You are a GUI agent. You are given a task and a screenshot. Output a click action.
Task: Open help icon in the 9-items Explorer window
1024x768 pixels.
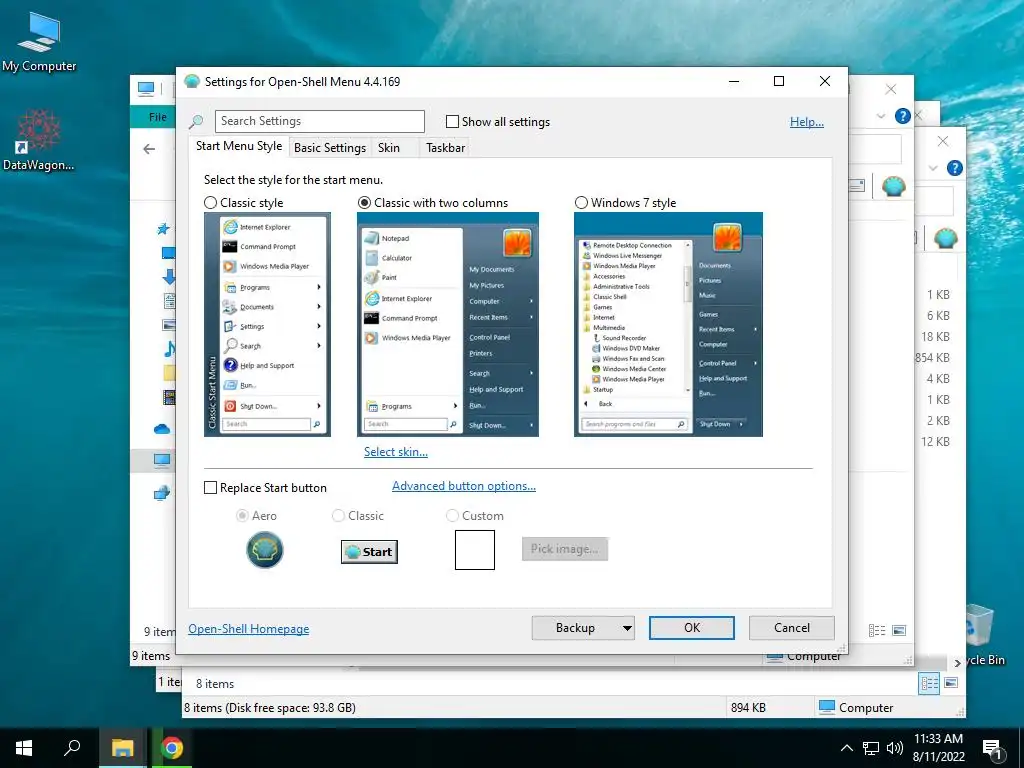coord(903,116)
